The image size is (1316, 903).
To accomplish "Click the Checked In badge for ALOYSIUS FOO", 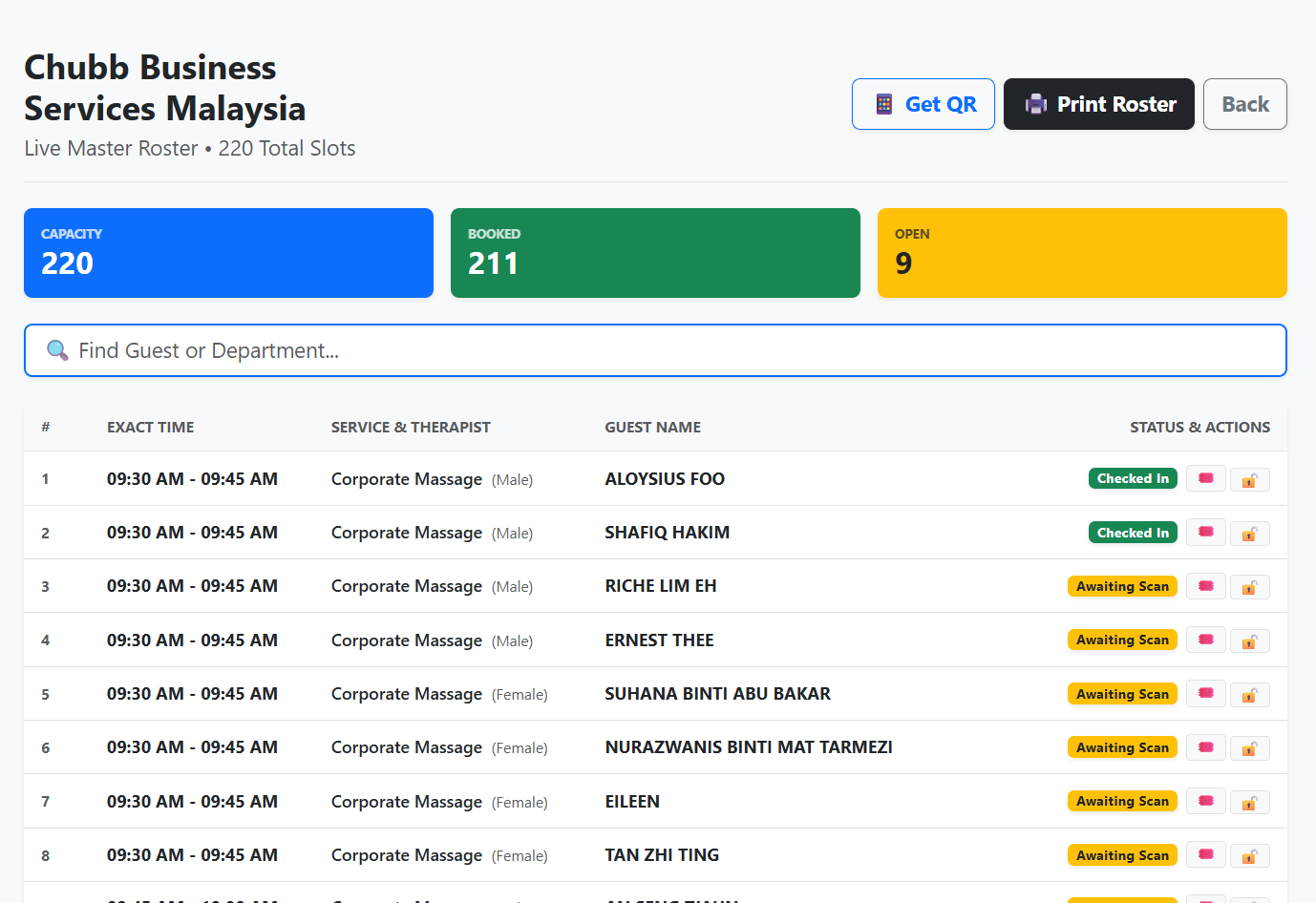I will 1133,478.
